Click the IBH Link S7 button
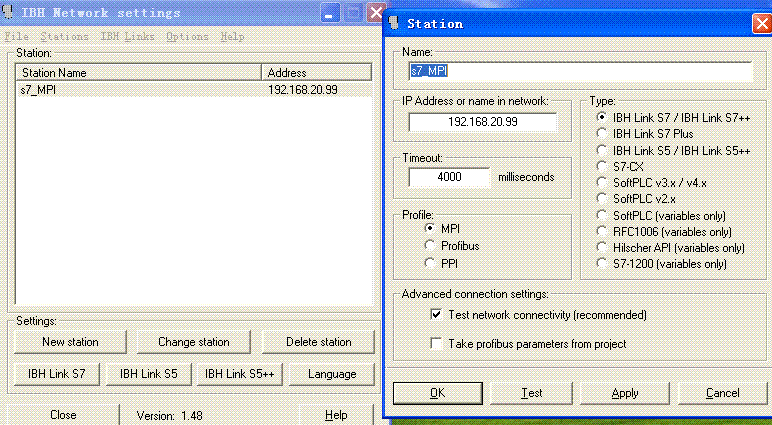The height and width of the screenshot is (425, 772). point(57,374)
